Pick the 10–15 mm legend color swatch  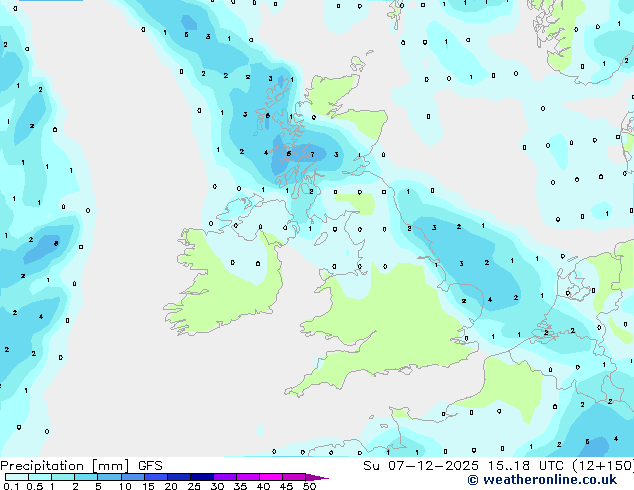[x=132, y=477]
